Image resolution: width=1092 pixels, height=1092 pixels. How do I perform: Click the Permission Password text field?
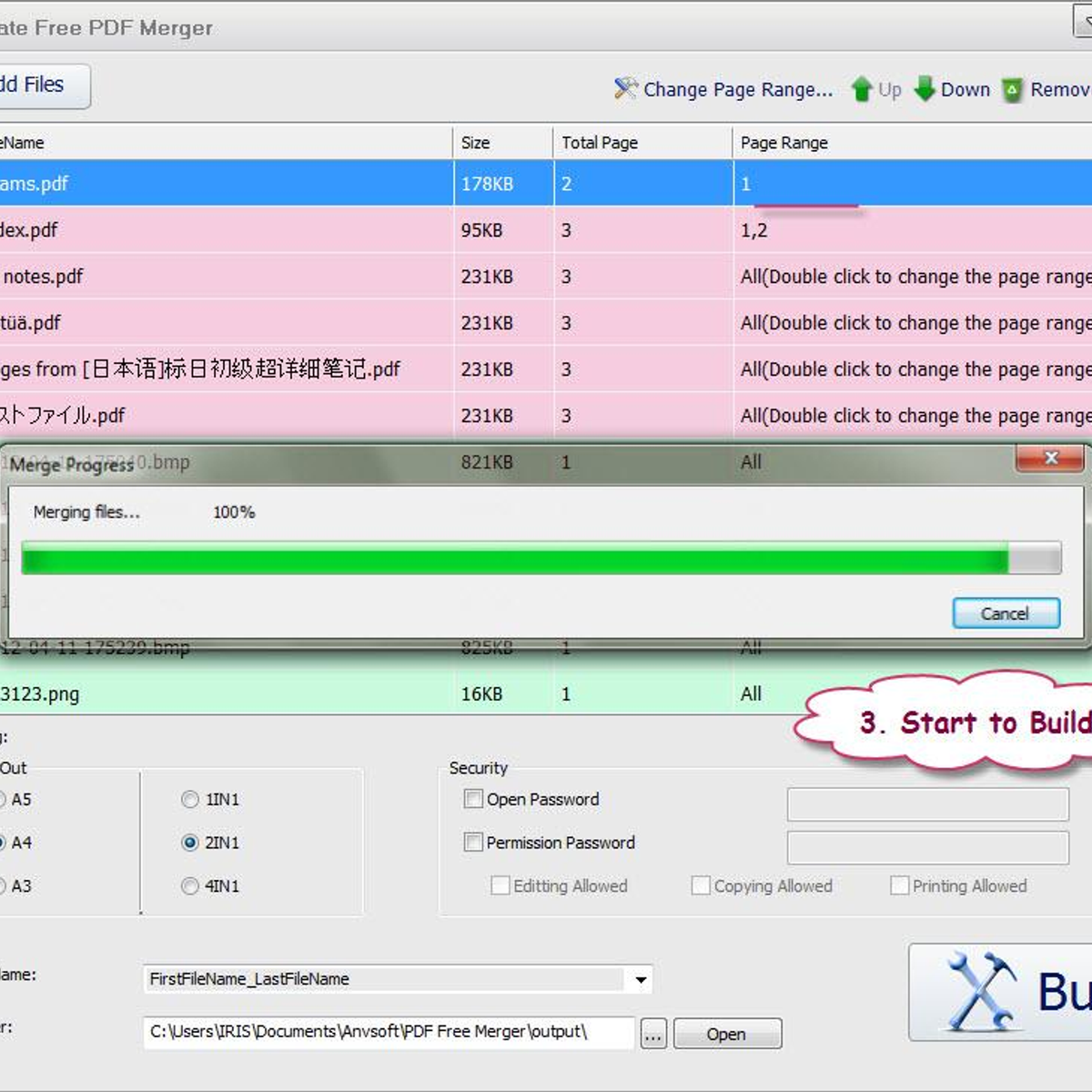click(927, 847)
